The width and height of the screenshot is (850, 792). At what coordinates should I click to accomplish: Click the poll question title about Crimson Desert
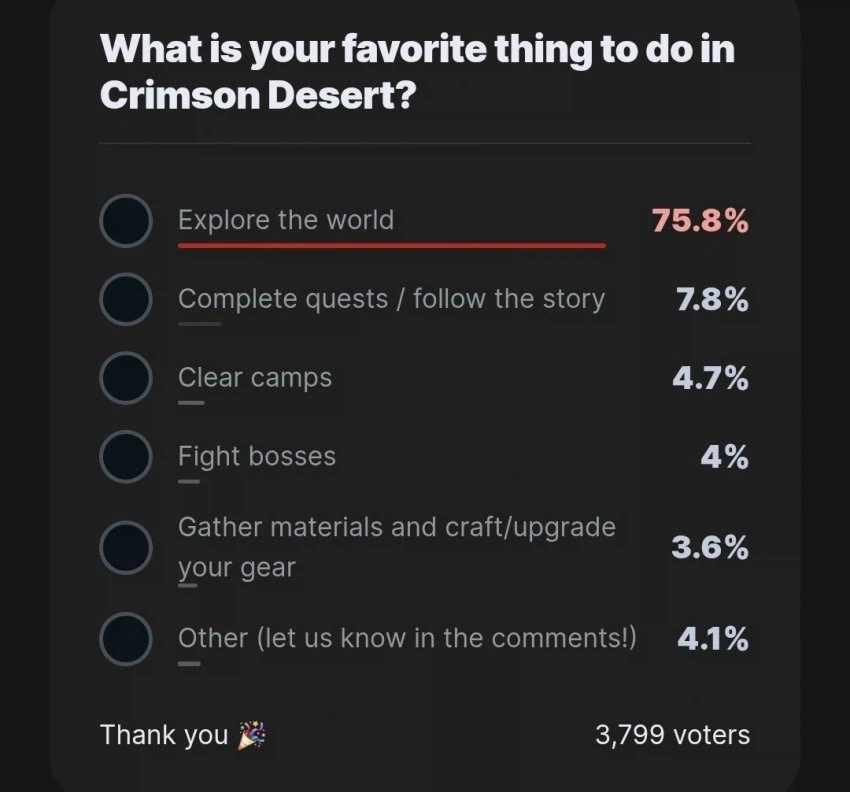pyautogui.click(x=418, y=70)
